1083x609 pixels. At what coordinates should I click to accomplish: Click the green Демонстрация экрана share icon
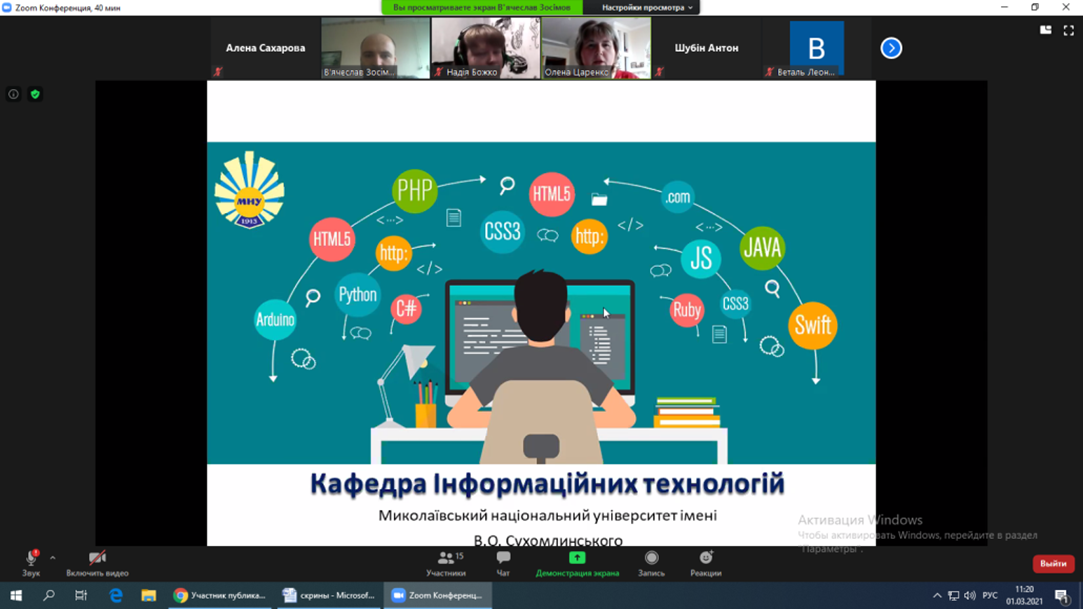click(x=577, y=558)
